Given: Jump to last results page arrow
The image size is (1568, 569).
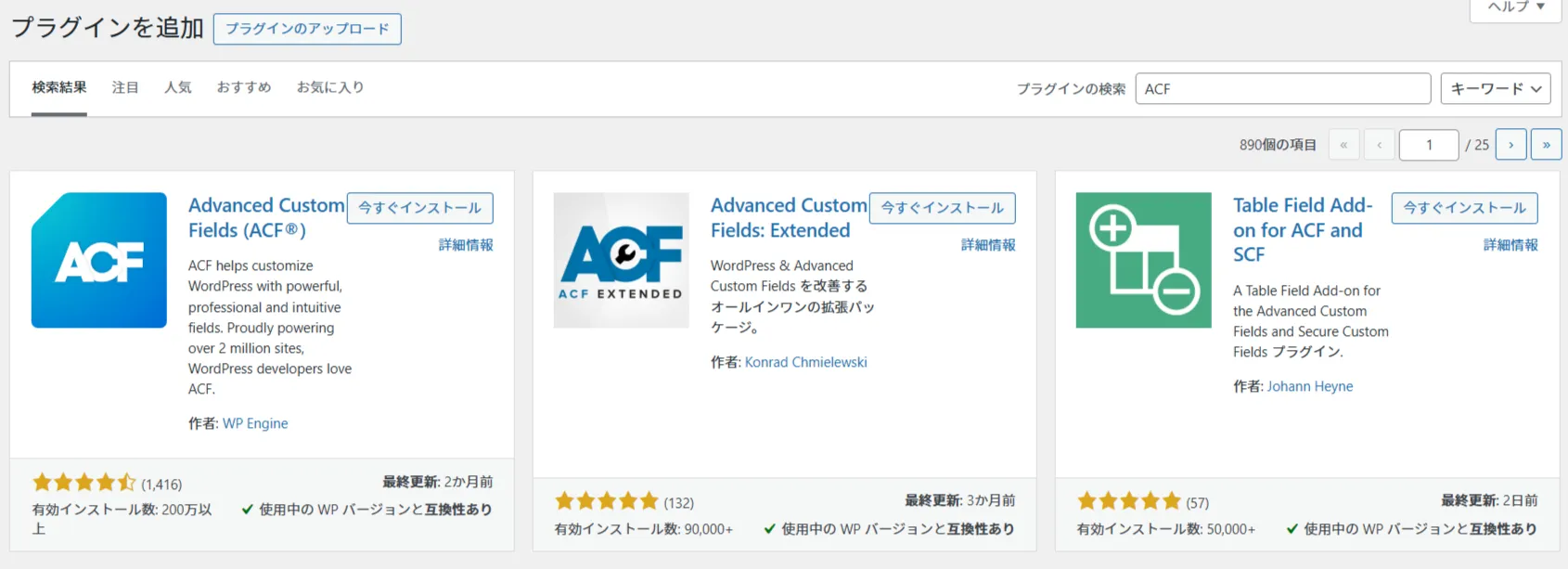Looking at the screenshot, I should [1547, 145].
